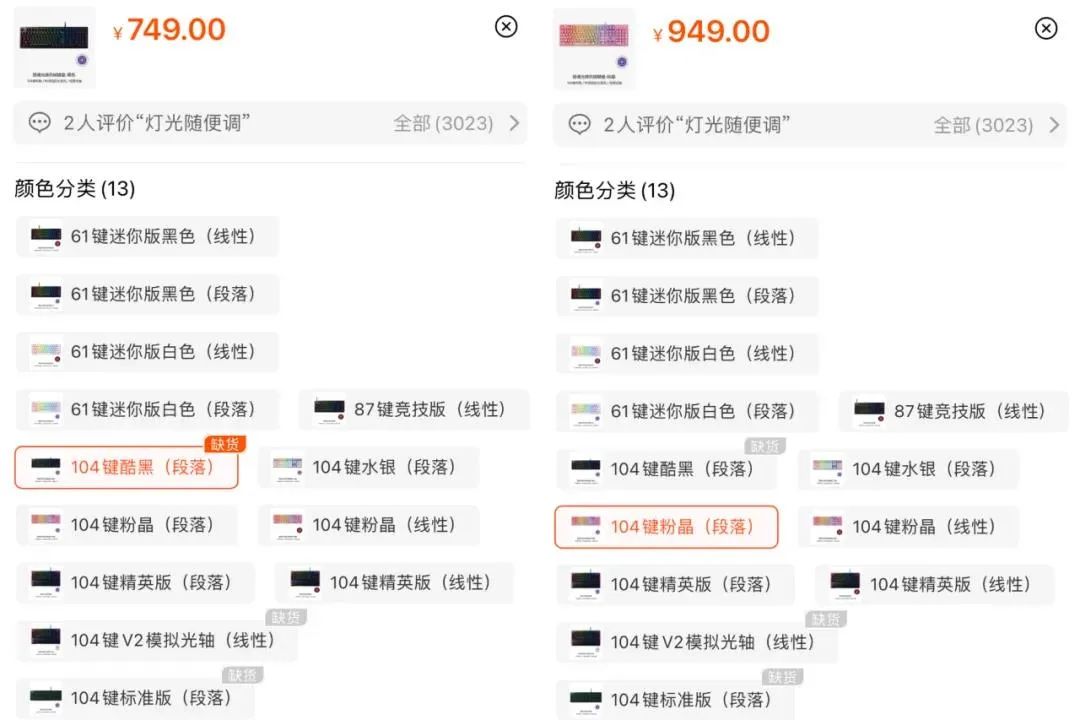Open the black keyboard thumbnail at ¥749.00
1080x720 pixels.
point(55,46)
